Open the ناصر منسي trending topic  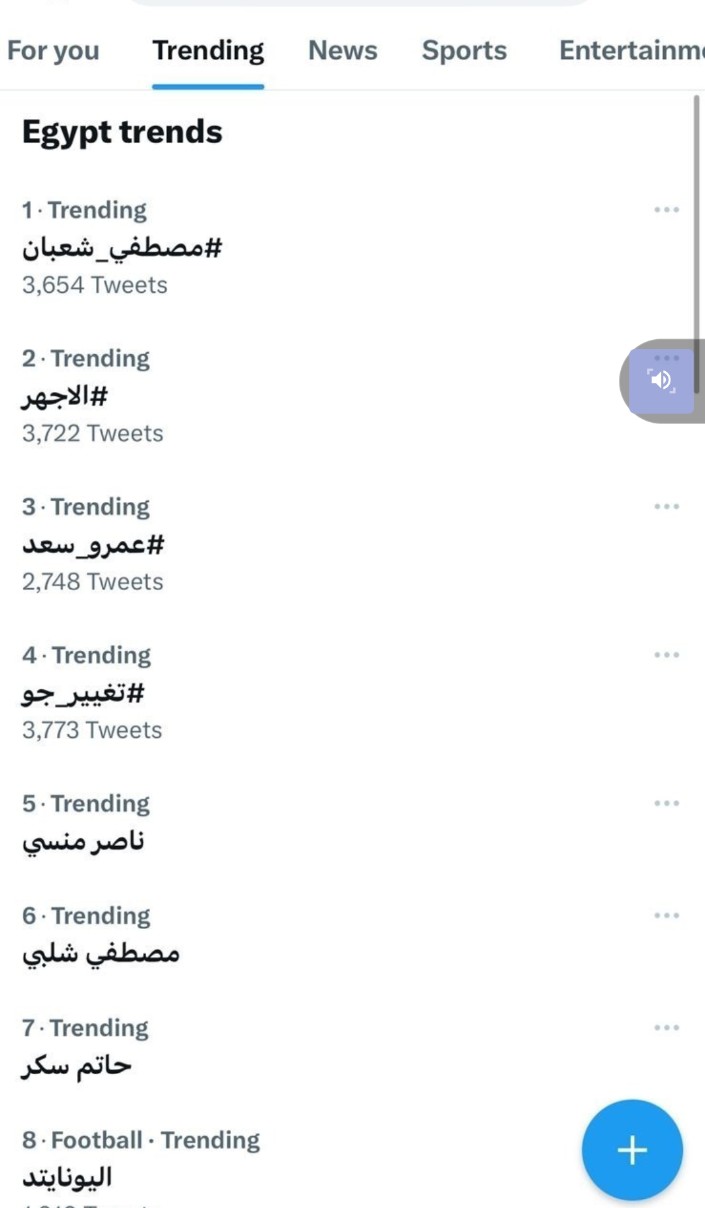[84, 842]
